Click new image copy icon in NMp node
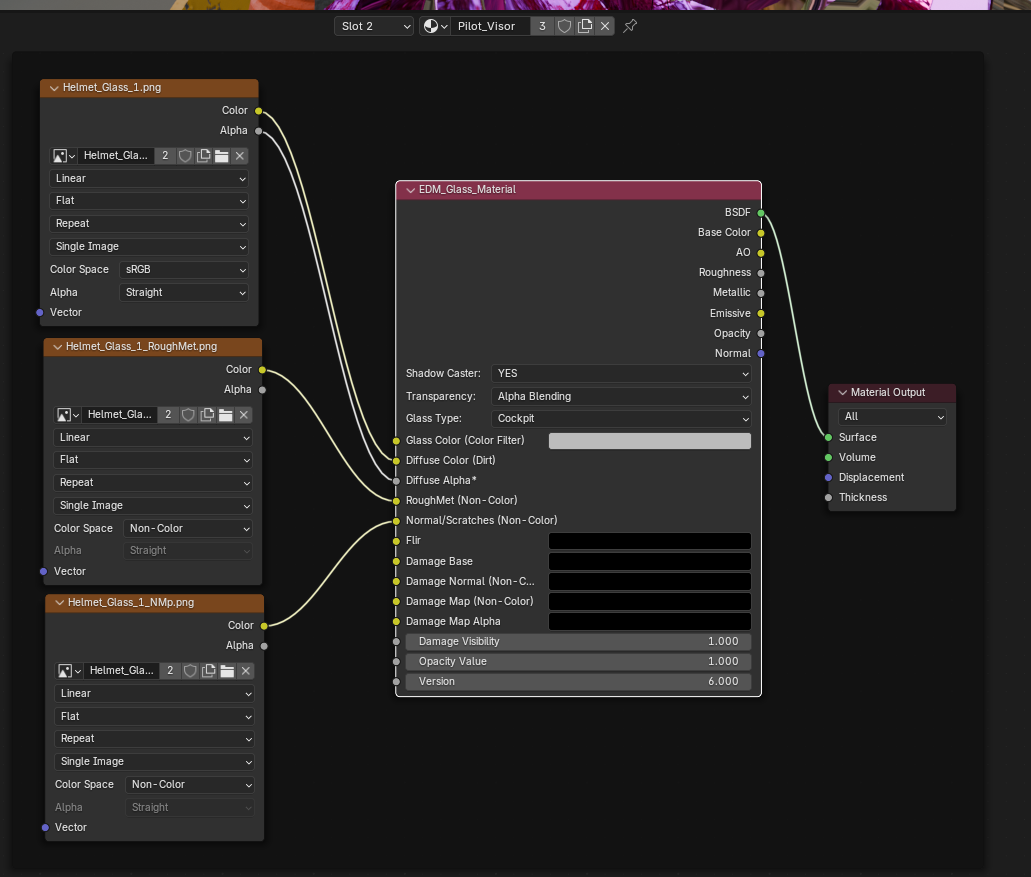This screenshot has height=877, width=1031. tap(209, 671)
